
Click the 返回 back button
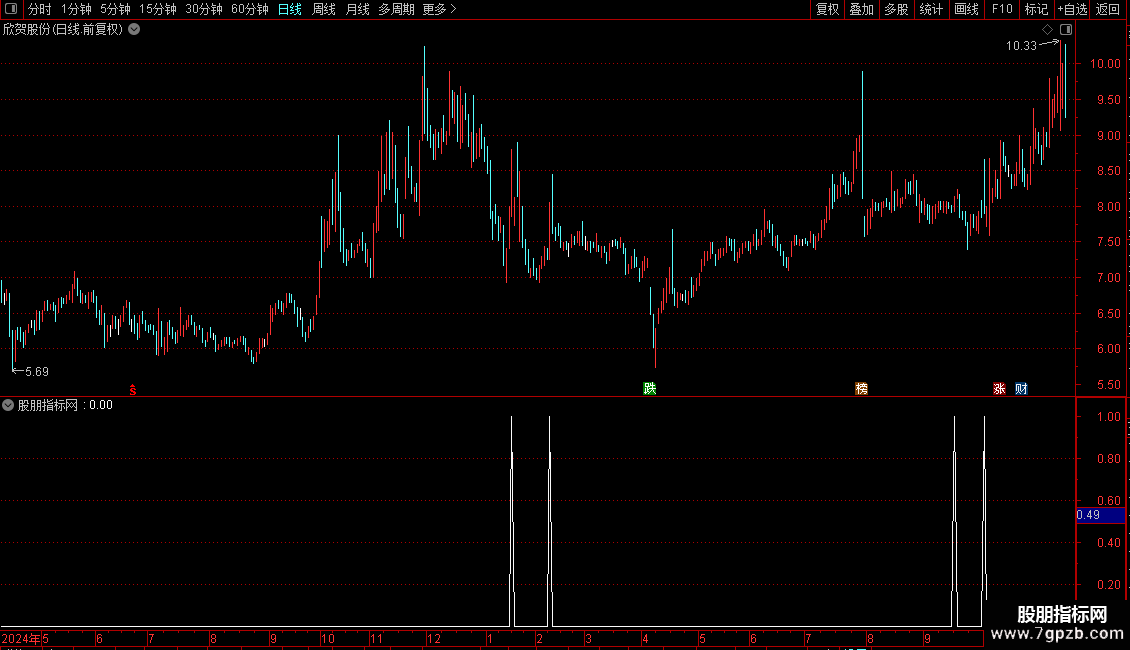[x=1108, y=9]
